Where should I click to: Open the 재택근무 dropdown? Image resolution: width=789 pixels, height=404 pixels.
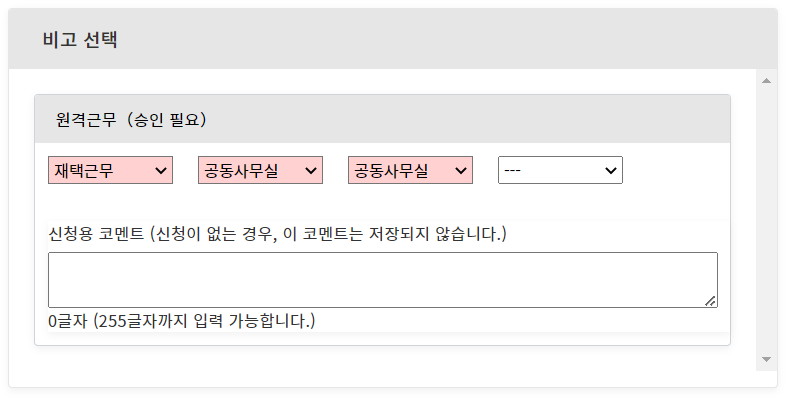(x=110, y=170)
